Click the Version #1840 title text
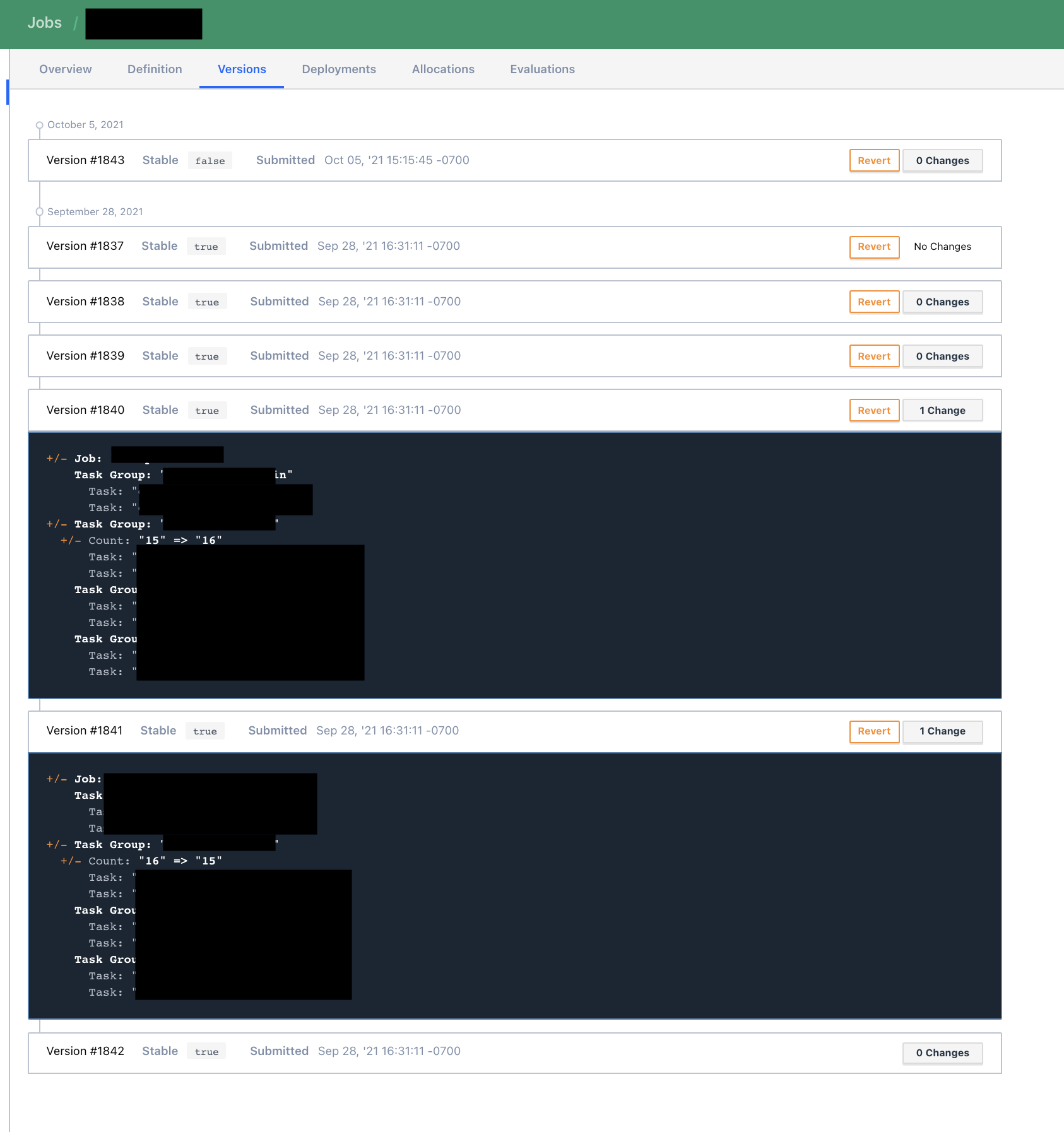This screenshot has height=1132, width=1064. [x=85, y=410]
